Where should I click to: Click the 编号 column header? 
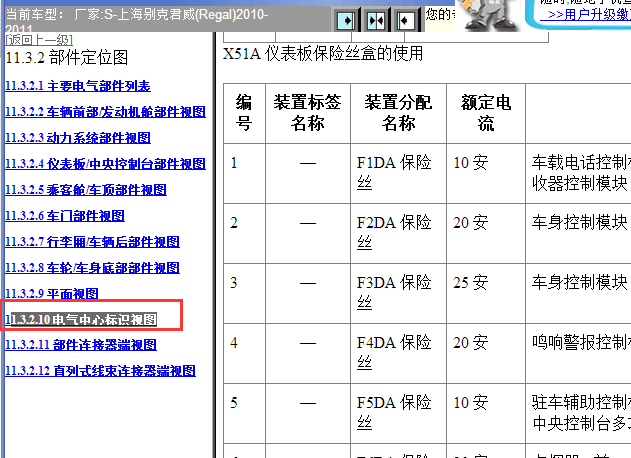(x=244, y=113)
